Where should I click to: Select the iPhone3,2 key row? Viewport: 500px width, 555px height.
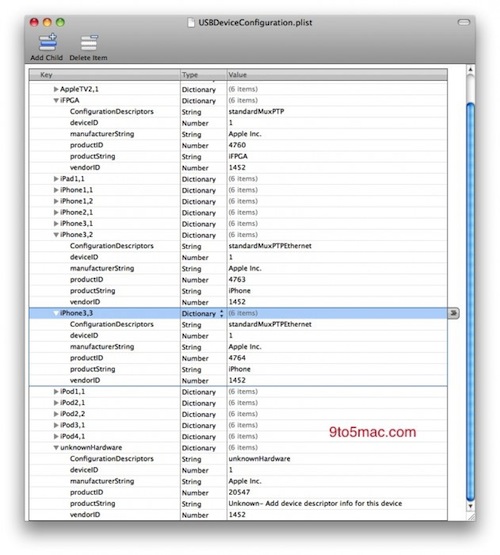click(238, 235)
